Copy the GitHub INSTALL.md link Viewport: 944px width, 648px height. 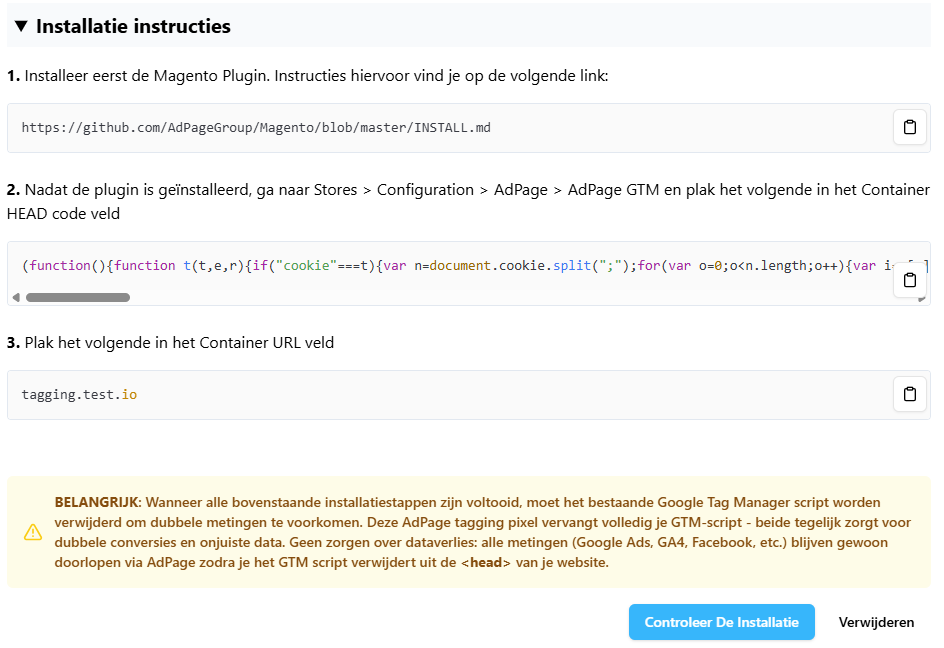tap(909, 128)
